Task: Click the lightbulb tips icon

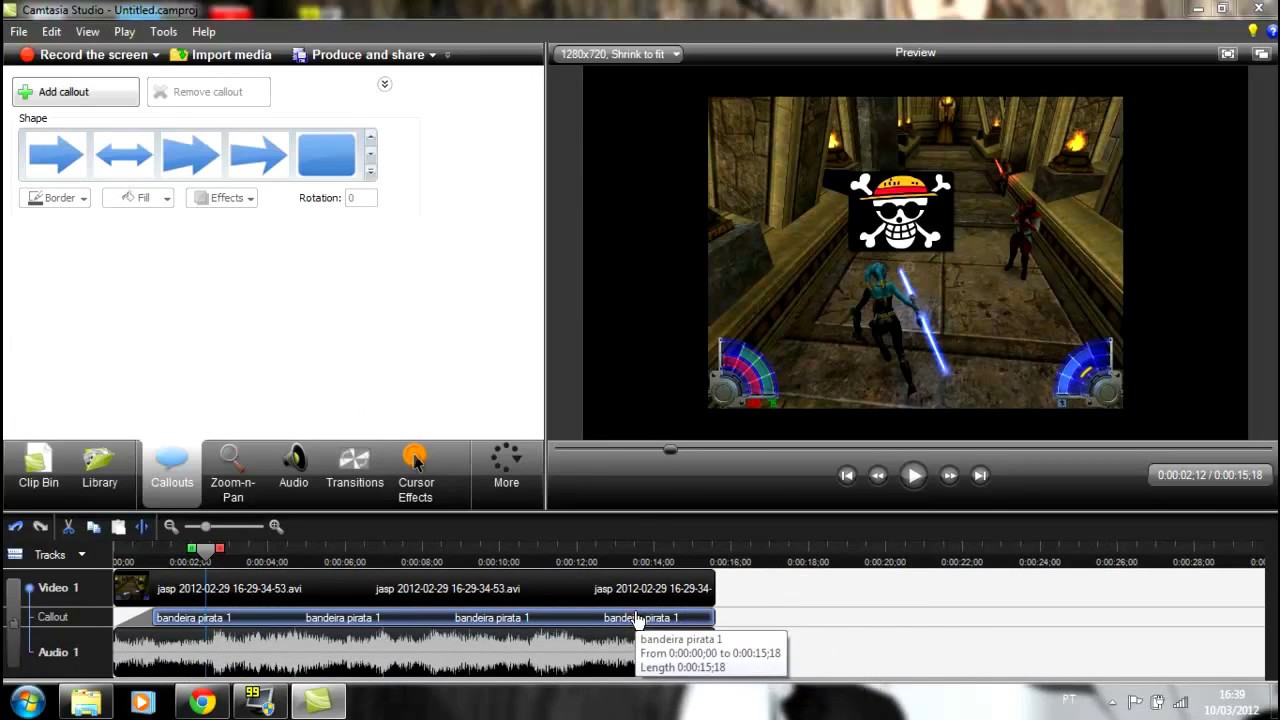Action: pos(1253,32)
